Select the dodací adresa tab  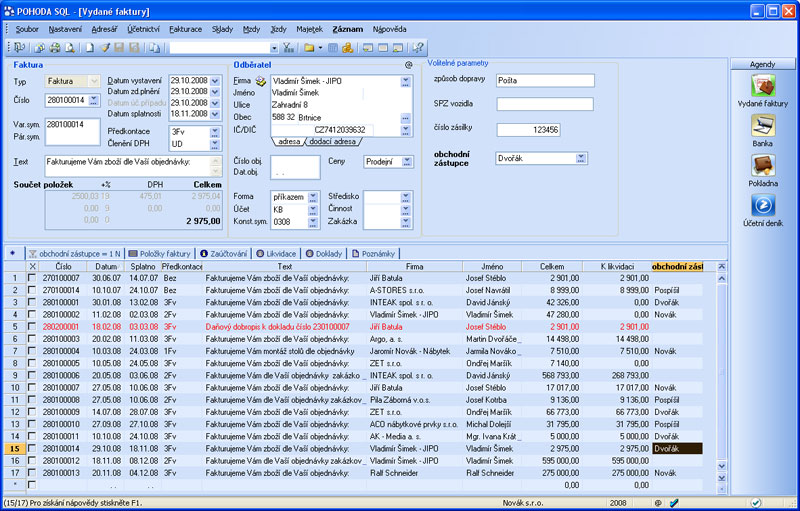coord(332,141)
